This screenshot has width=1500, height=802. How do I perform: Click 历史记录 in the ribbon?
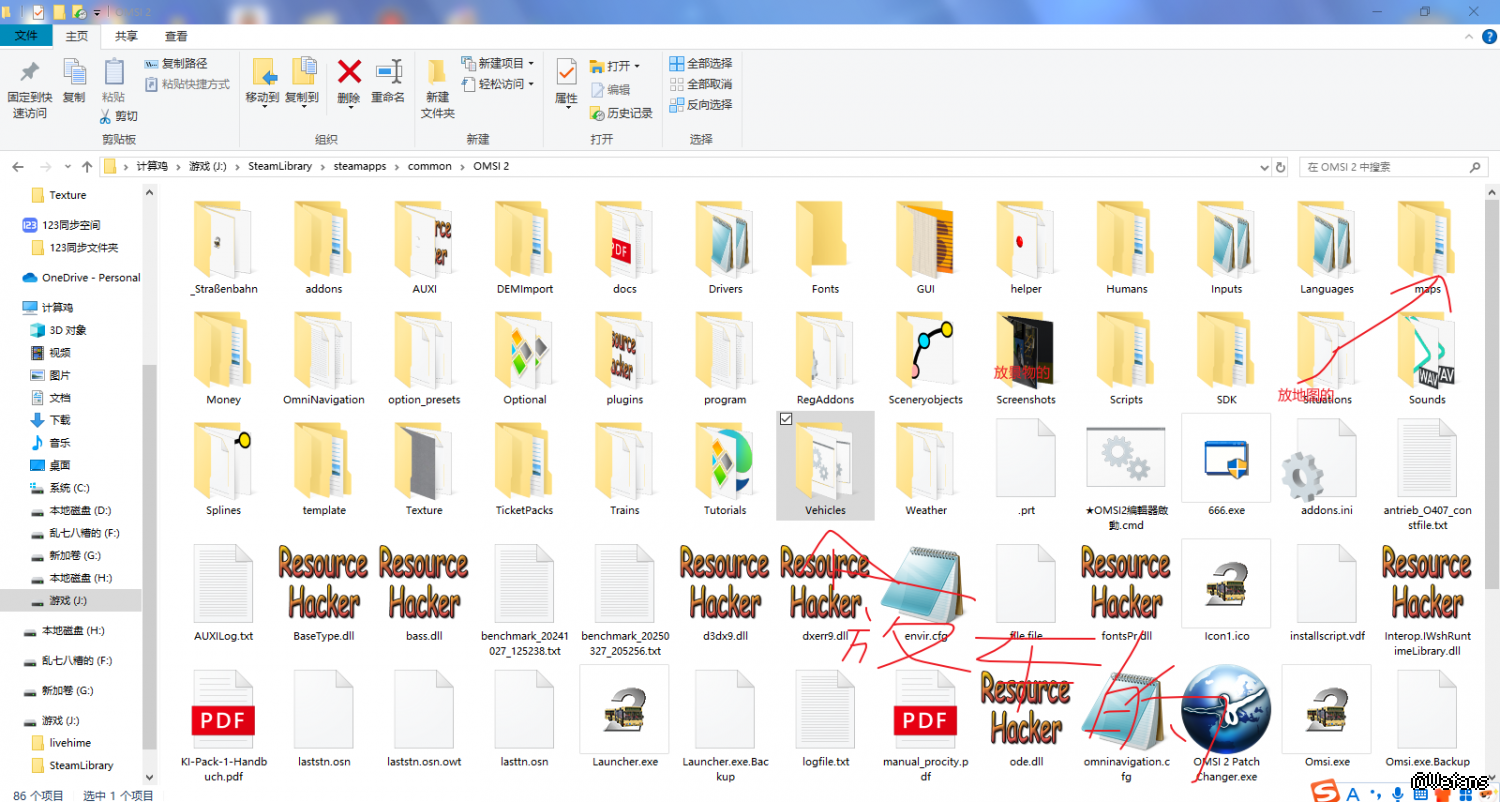point(621,113)
